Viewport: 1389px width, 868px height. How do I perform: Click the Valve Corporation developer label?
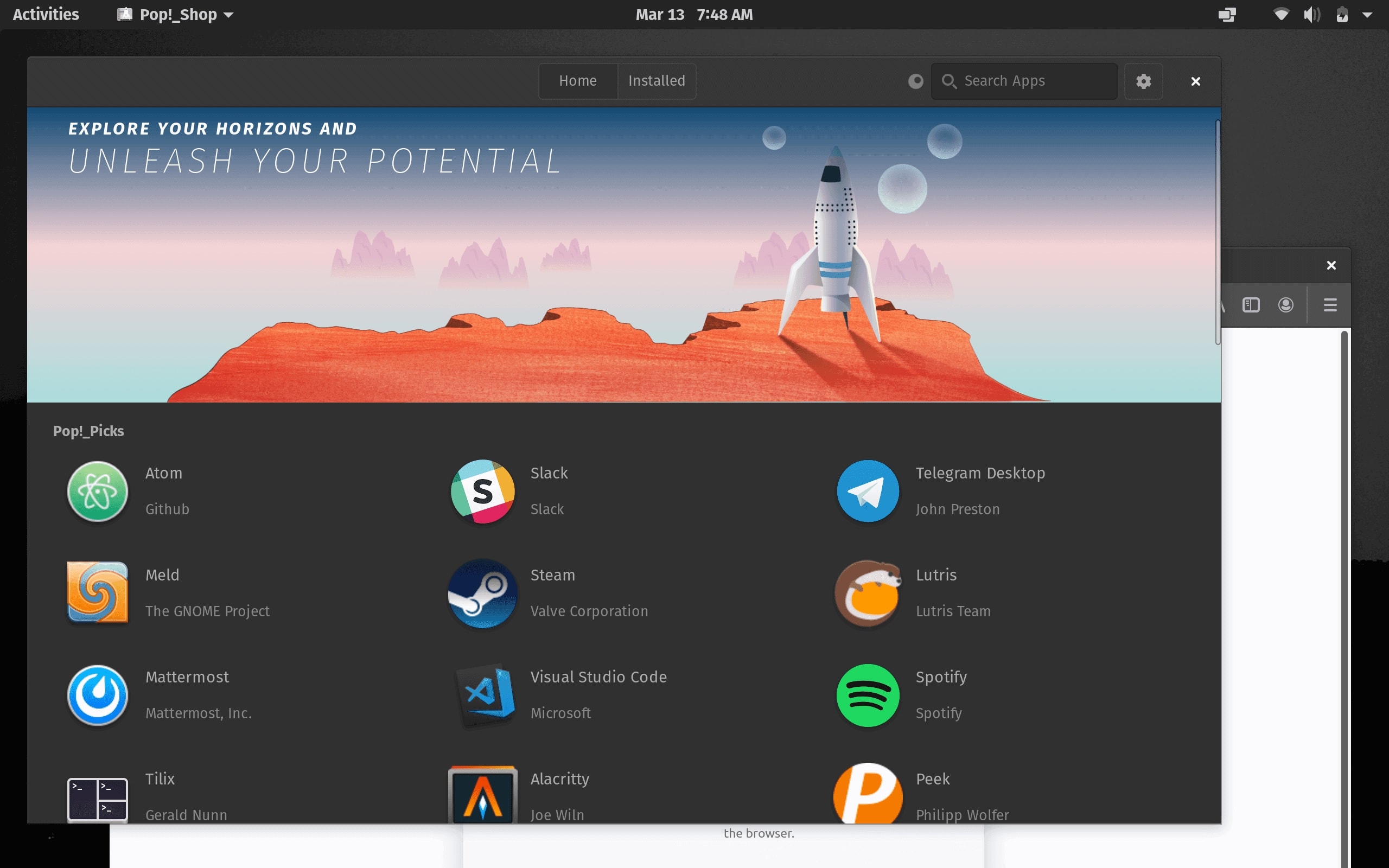coord(589,611)
